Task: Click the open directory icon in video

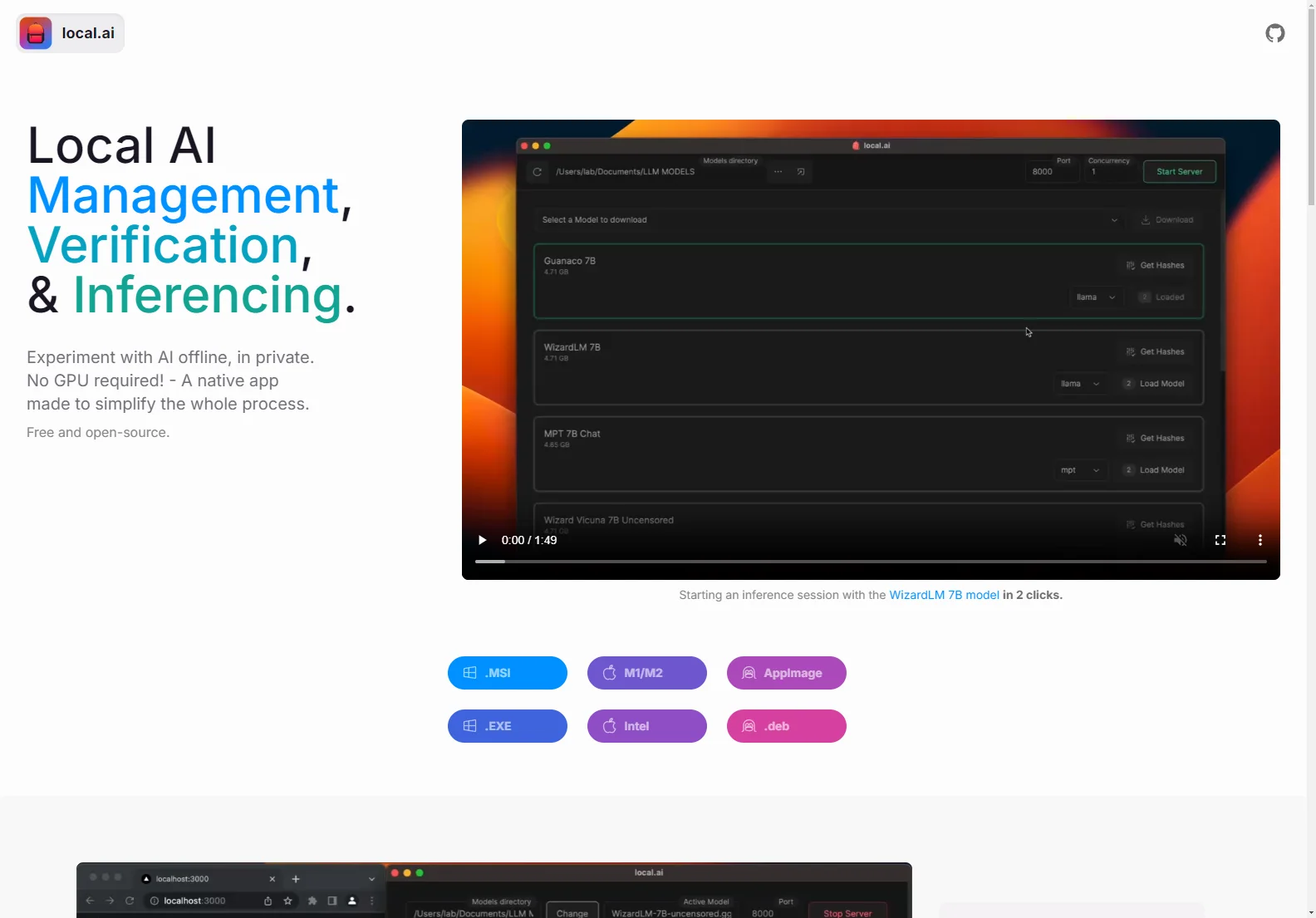Action: pos(801,172)
